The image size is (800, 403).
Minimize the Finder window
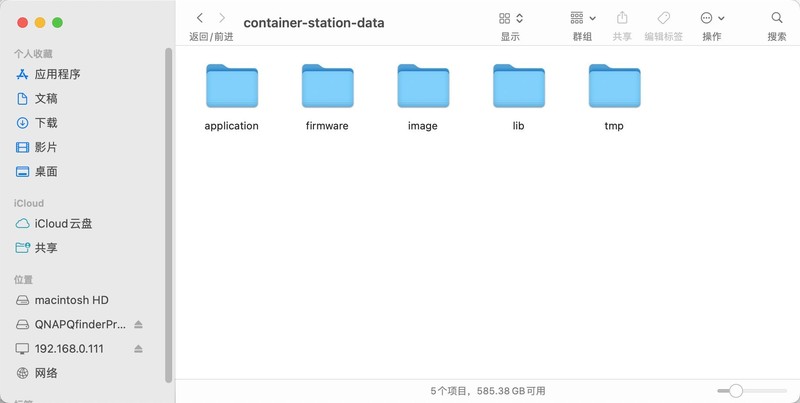coord(40,22)
